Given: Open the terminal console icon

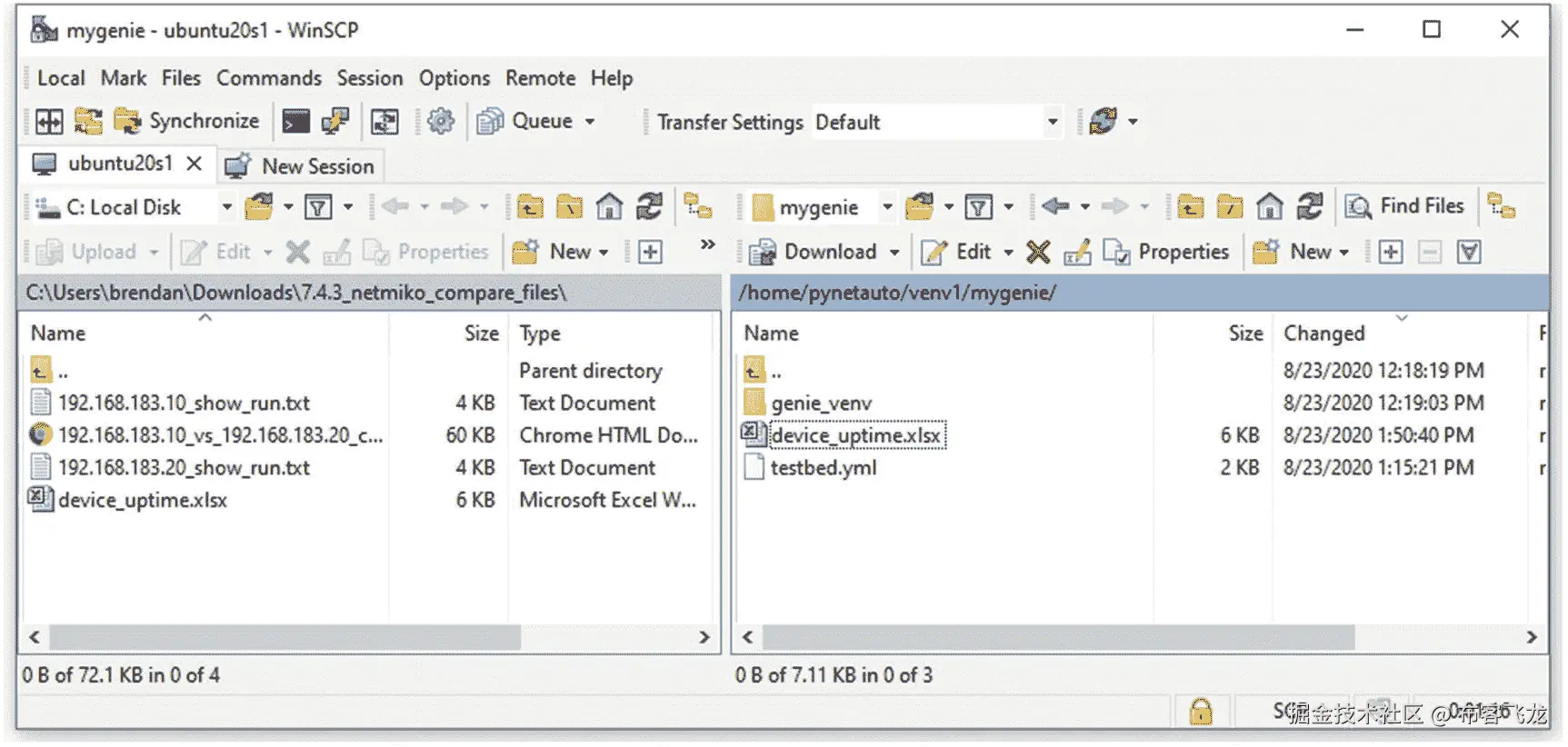Looking at the screenshot, I should 295,121.
